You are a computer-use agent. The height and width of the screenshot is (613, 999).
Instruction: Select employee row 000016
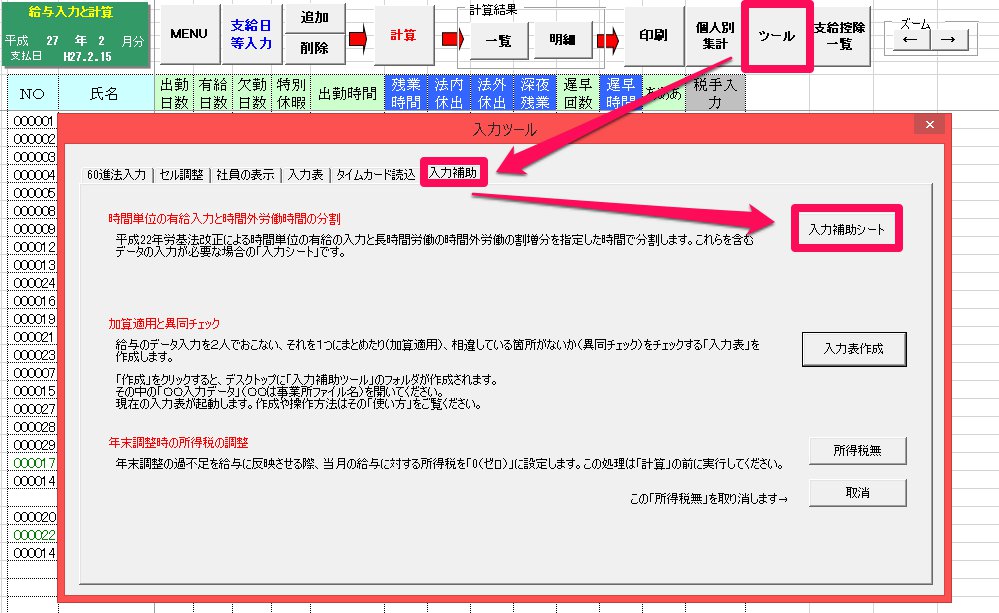tap(33, 301)
